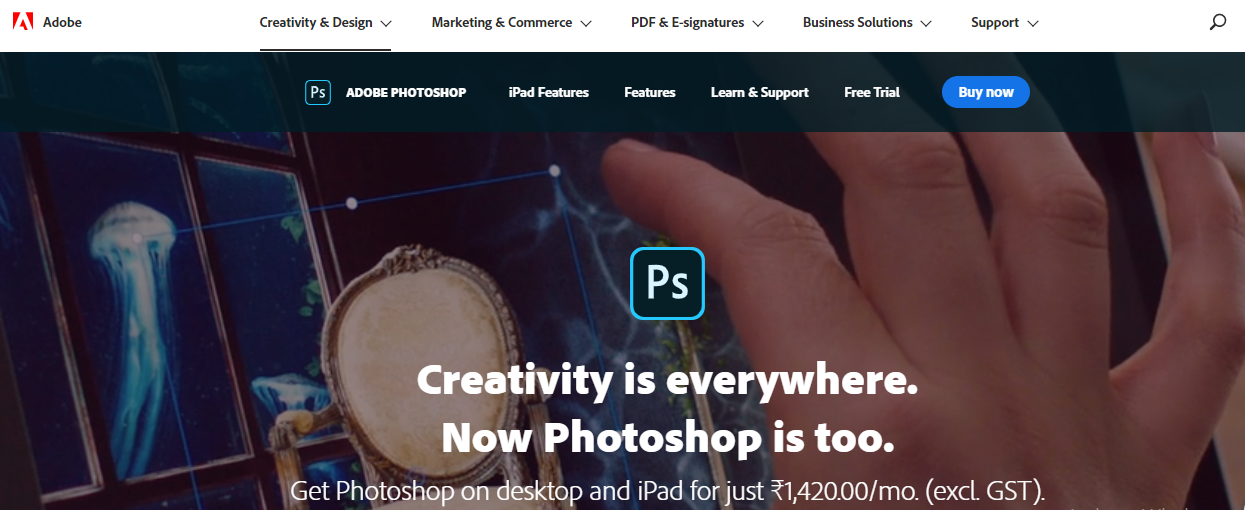
Task: Open the Features link
Action: pyautogui.click(x=650, y=92)
